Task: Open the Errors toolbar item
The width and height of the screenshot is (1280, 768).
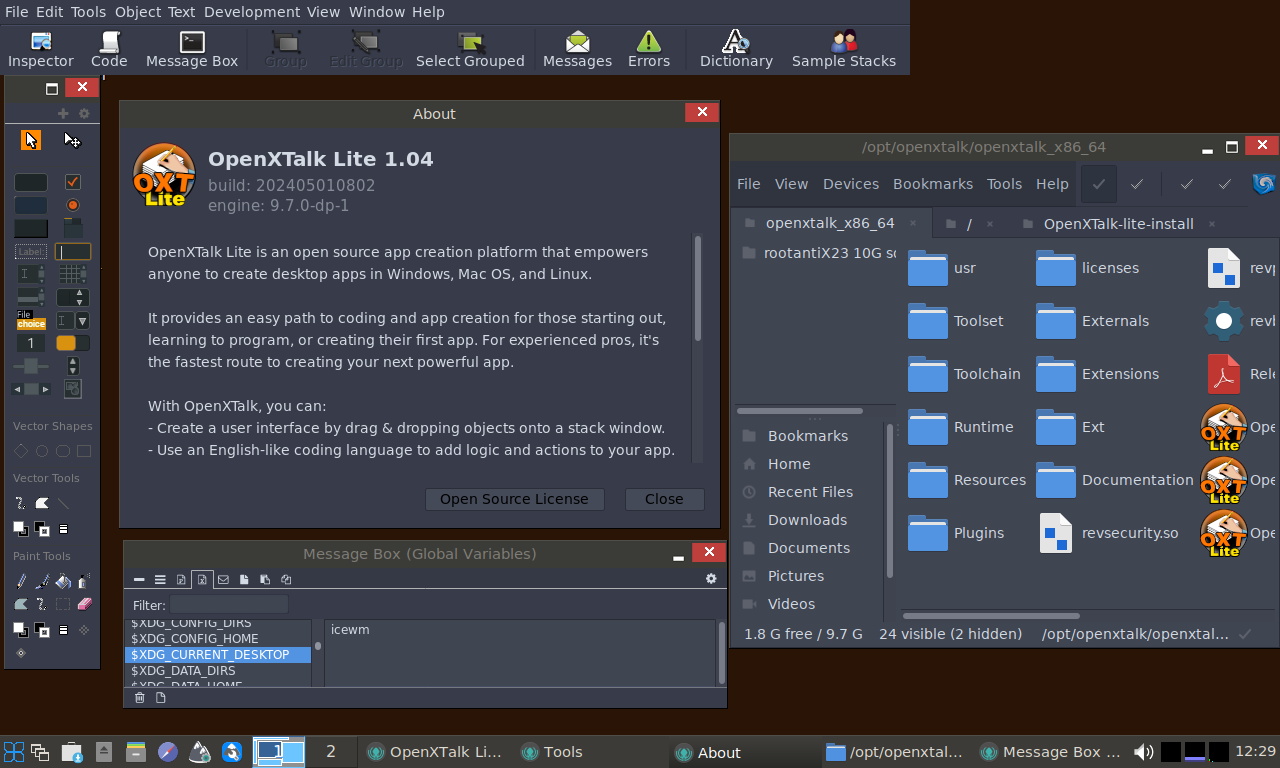Action: pos(649,49)
